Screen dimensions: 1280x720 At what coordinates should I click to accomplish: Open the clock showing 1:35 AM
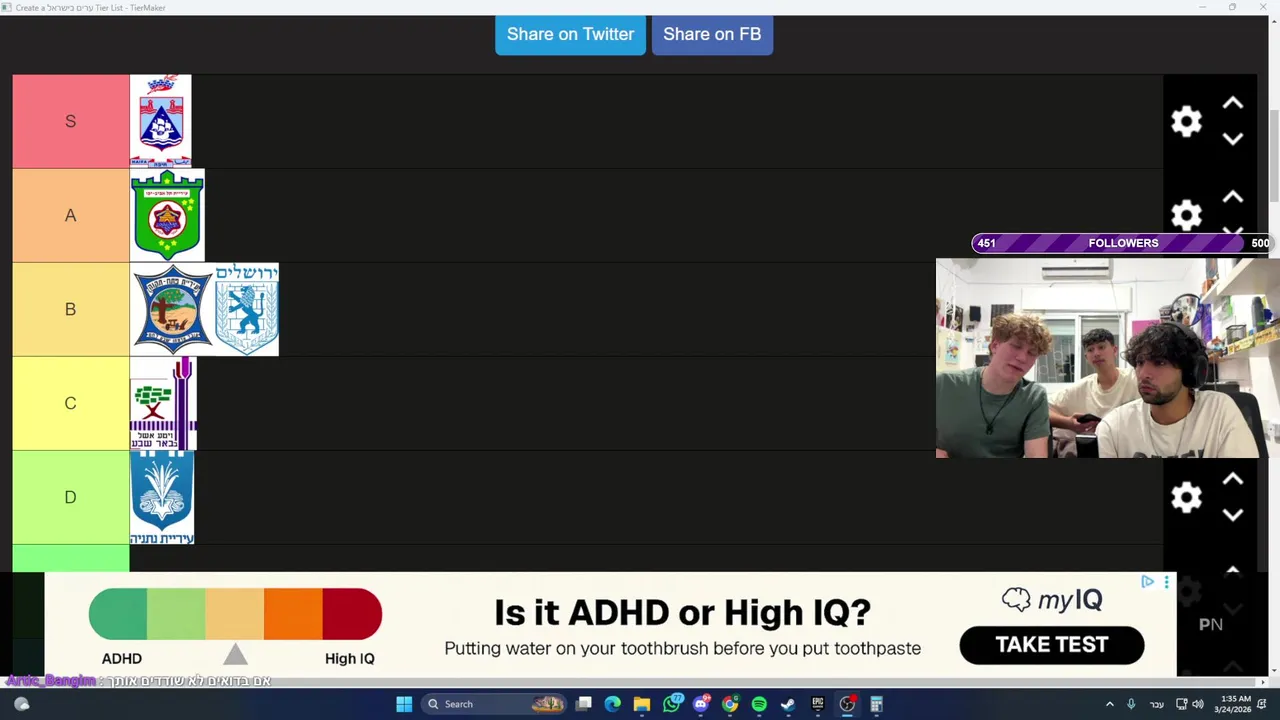[x=1235, y=704]
